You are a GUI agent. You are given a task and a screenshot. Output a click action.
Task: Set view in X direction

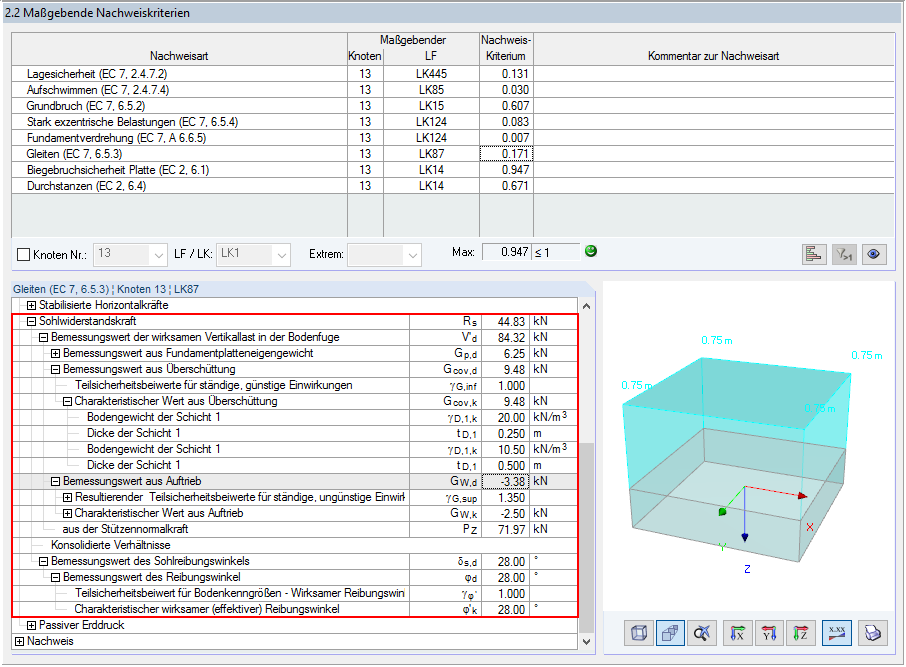pos(738,633)
